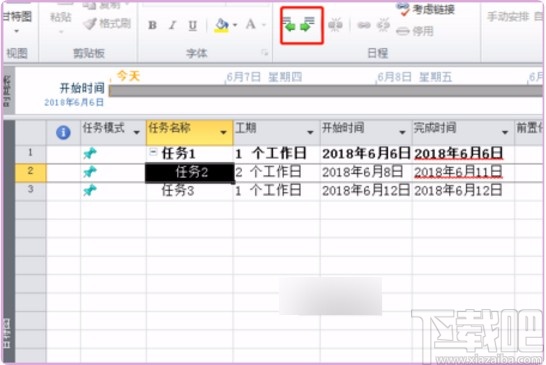Click the Link Tasks chain icon

[364, 25]
